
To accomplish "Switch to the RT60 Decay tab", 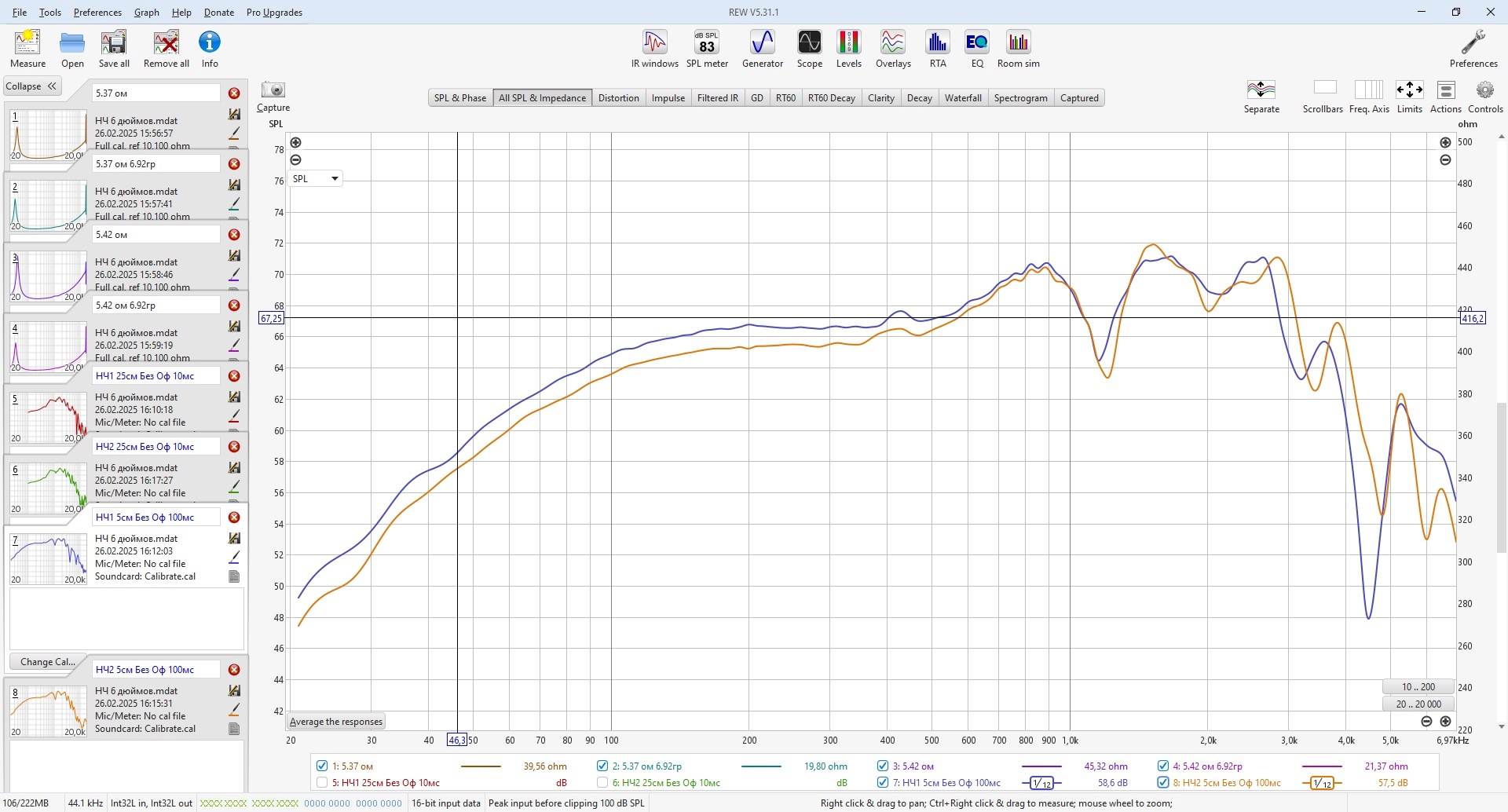I will 831,98.
